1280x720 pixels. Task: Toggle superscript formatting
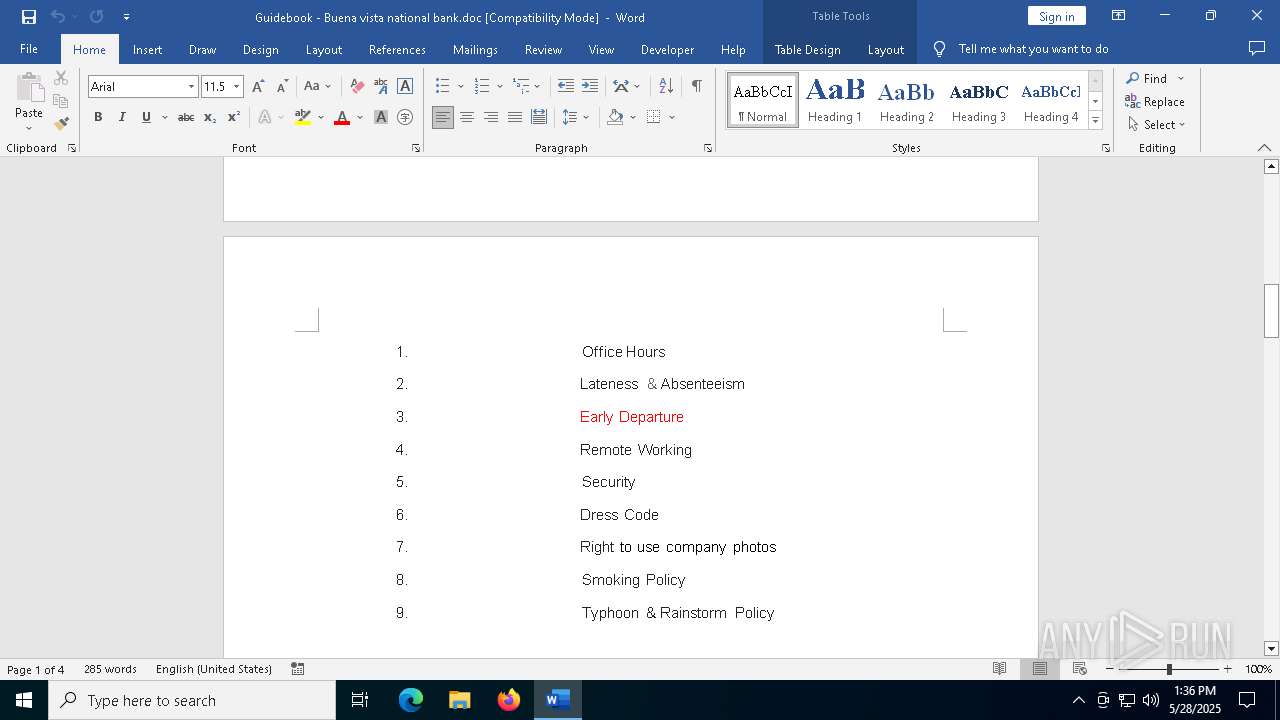[234, 117]
